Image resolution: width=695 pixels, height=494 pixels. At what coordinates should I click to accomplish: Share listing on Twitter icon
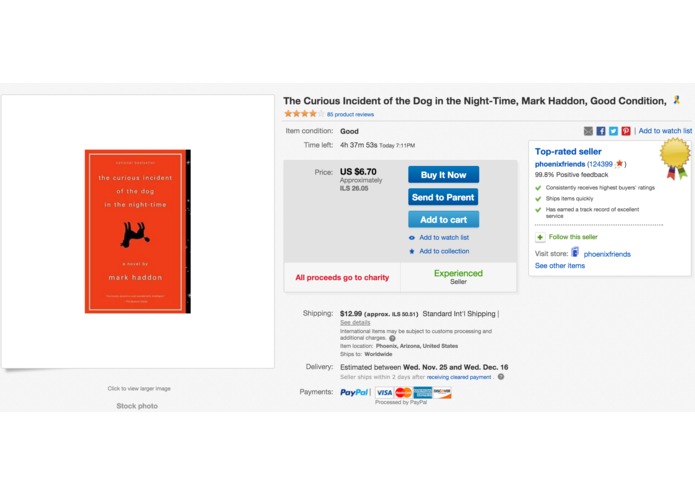[613, 131]
